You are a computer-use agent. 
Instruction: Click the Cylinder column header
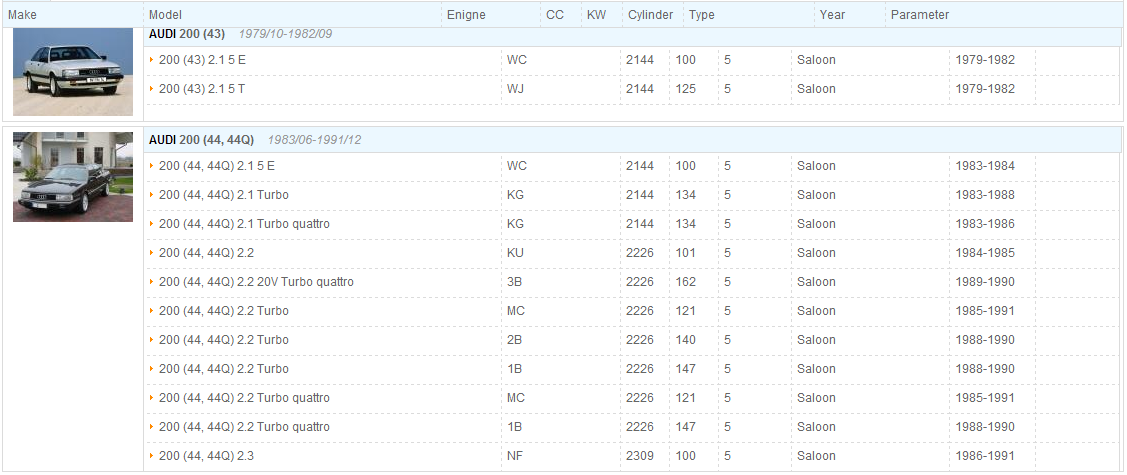coord(650,14)
